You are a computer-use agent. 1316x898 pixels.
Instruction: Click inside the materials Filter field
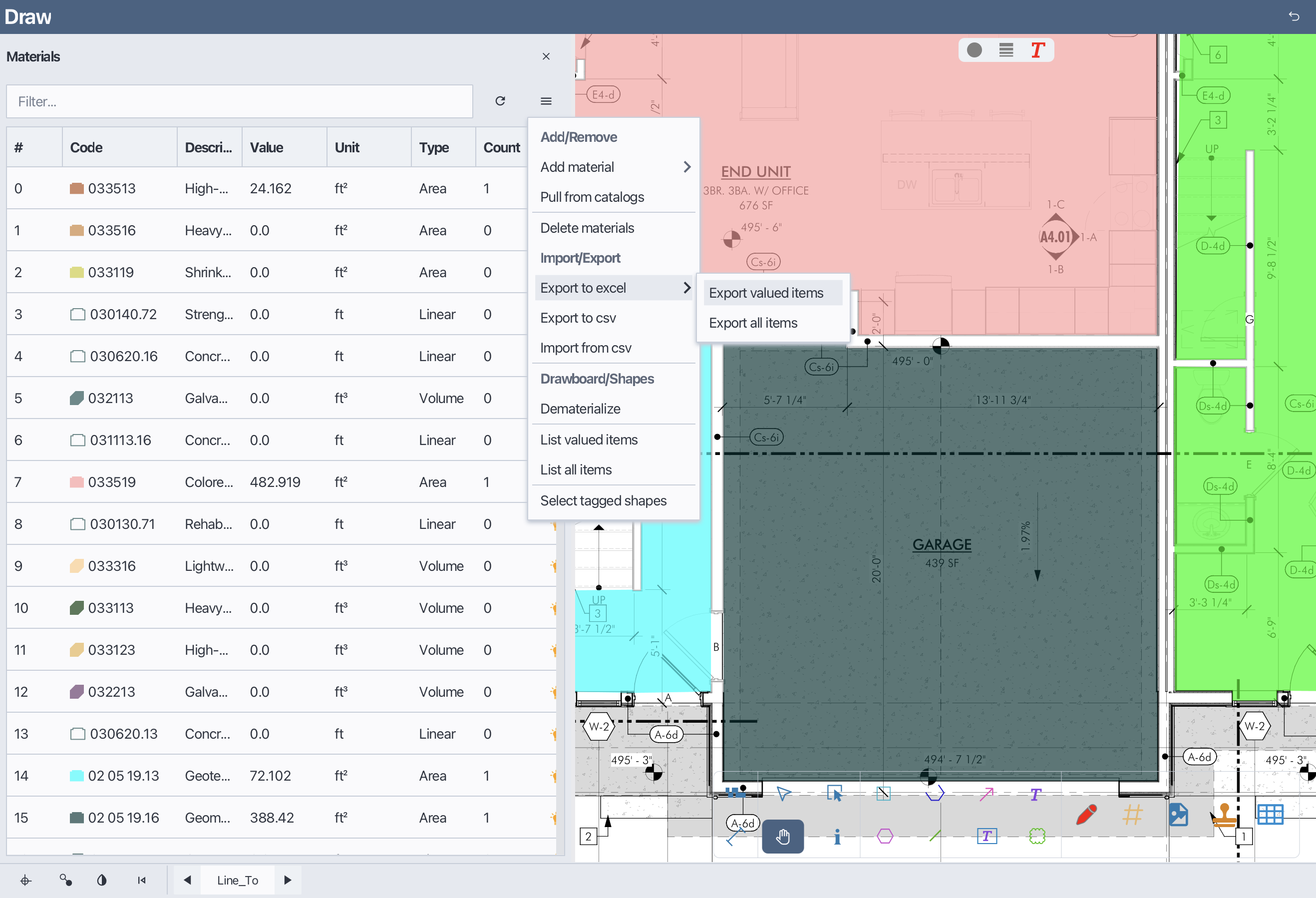tap(238, 101)
